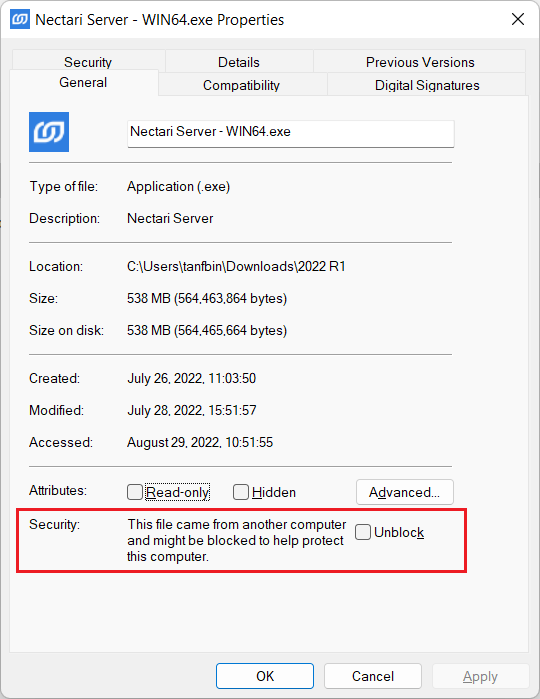Open the Advanced attributes dialog
Image resolution: width=540 pixels, height=699 pixels.
tap(405, 492)
